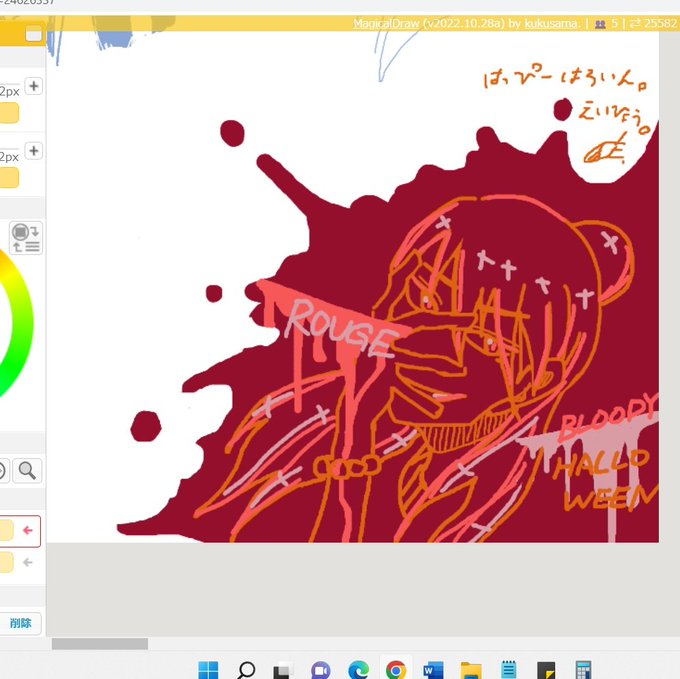The height and width of the screenshot is (679, 680).
Task: Select the upper yellow brush swatch
Action: [x=9, y=113]
